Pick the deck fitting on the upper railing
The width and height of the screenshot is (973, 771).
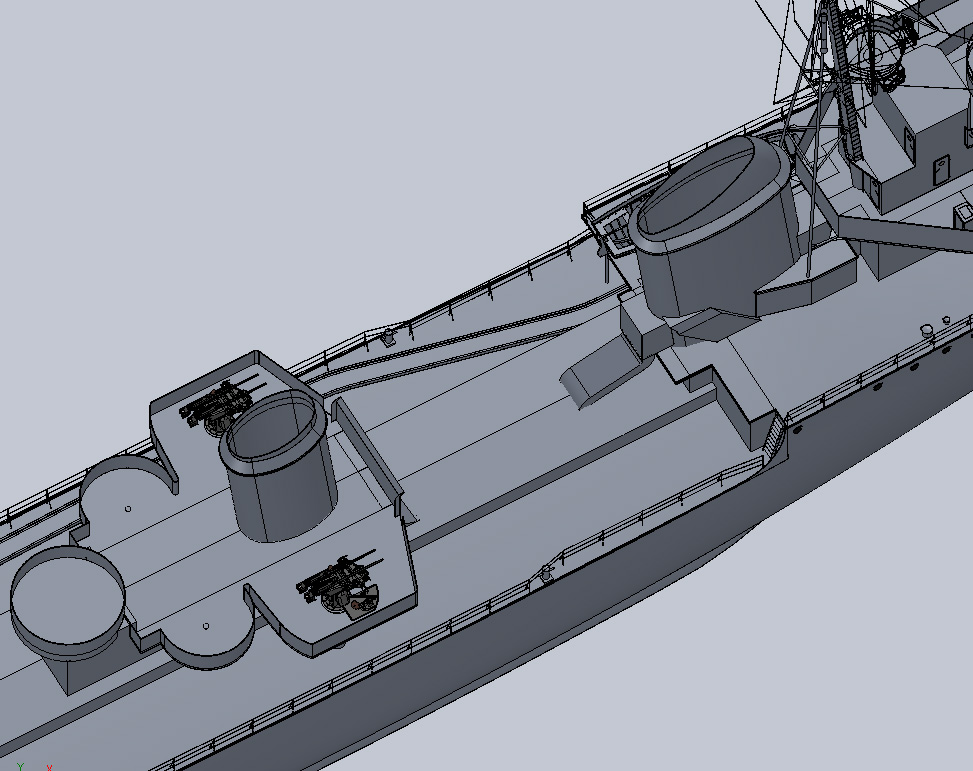(389, 336)
